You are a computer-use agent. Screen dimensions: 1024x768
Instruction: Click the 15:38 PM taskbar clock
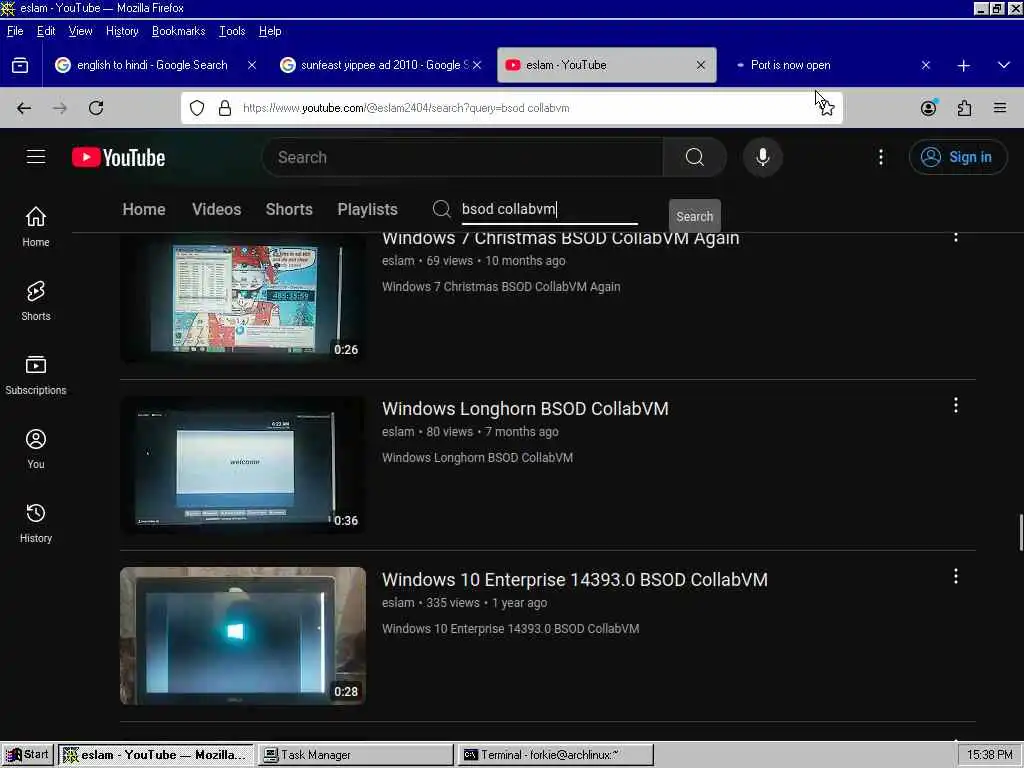tap(989, 755)
